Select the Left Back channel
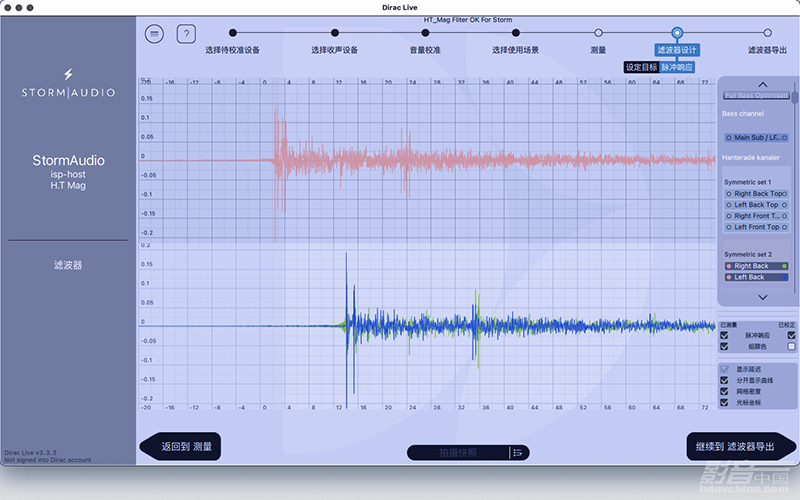This screenshot has height=500, width=800. click(x=757, y=278)
